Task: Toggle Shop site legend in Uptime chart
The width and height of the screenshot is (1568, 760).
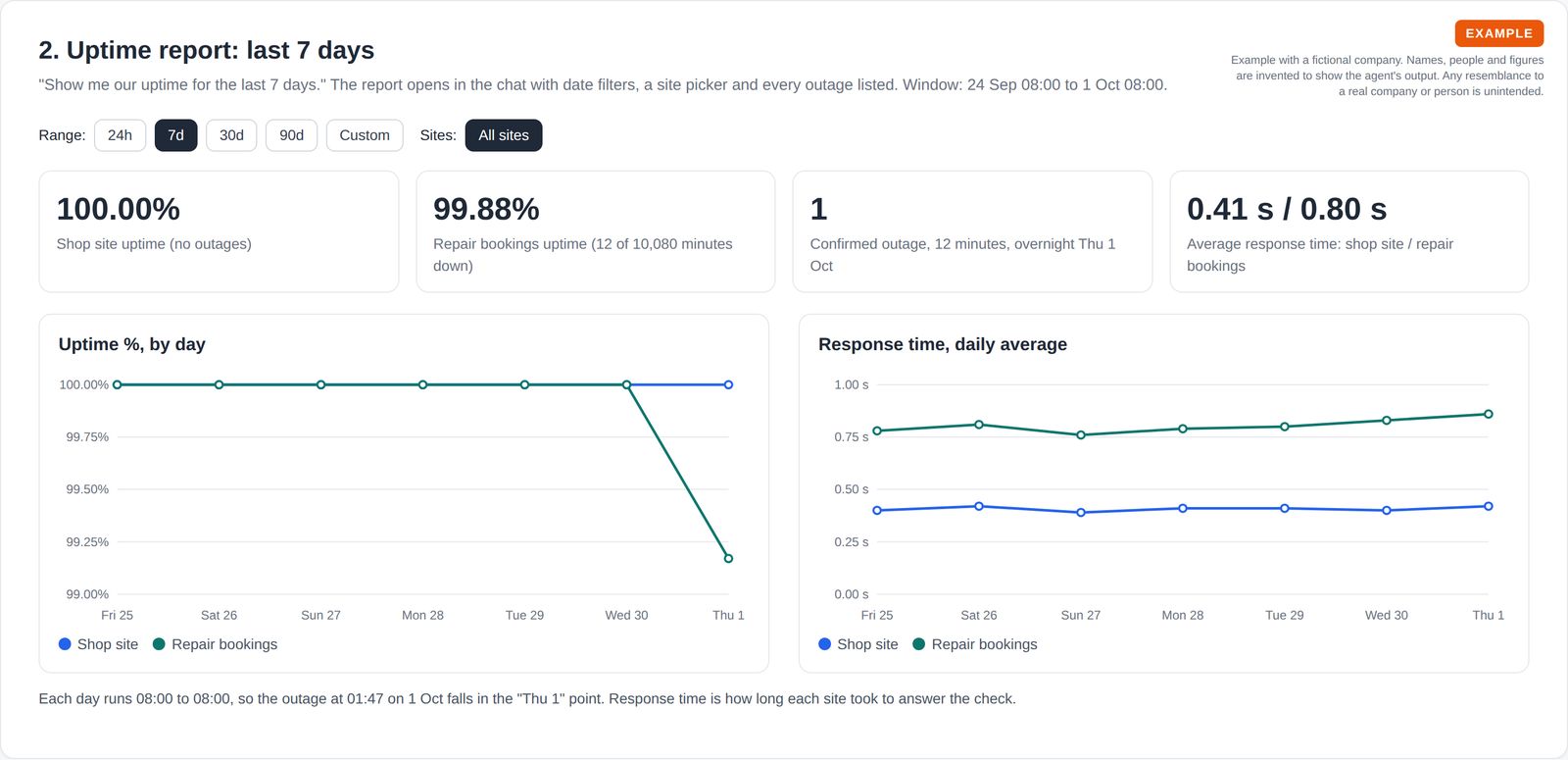Action: coord(98,644)
